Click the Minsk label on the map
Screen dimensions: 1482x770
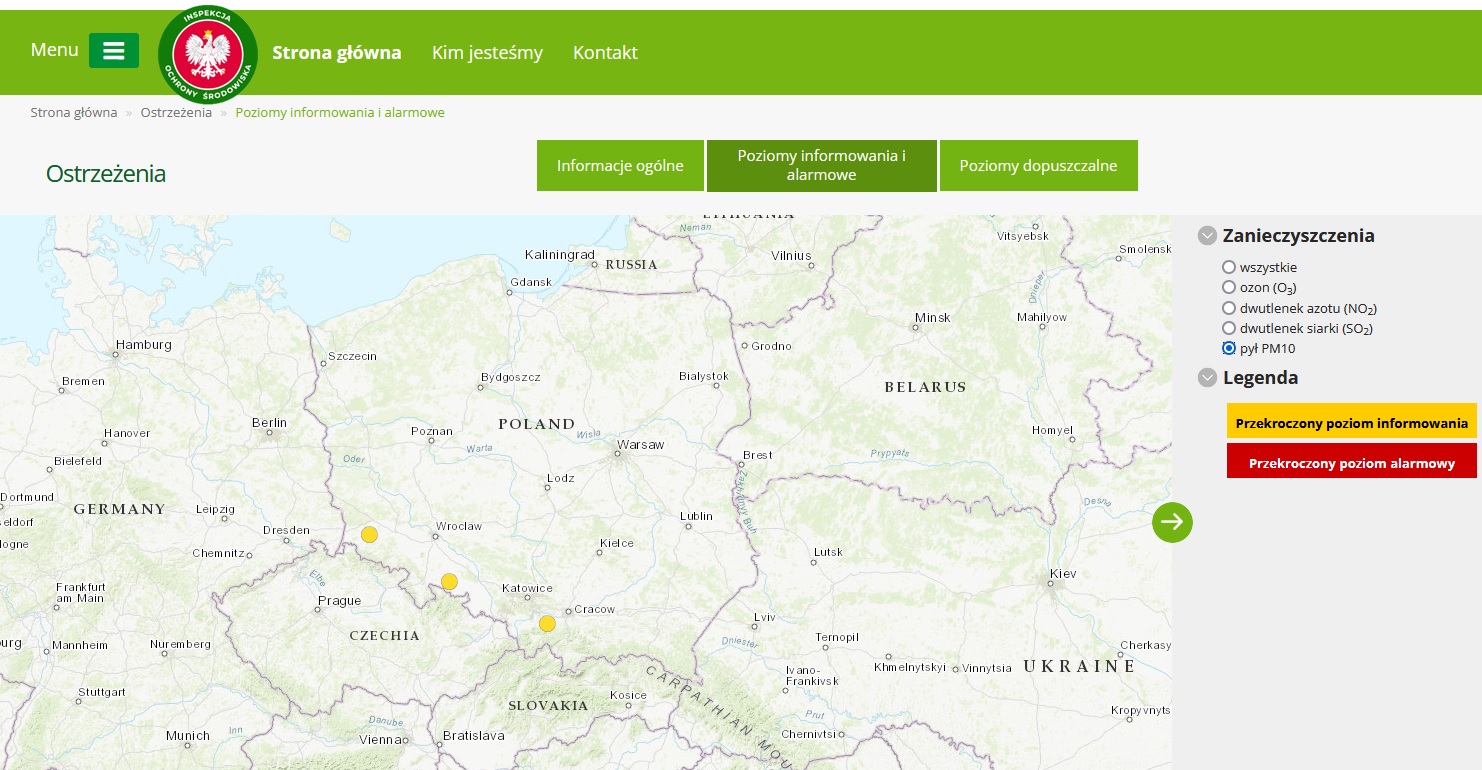(932, 318)
